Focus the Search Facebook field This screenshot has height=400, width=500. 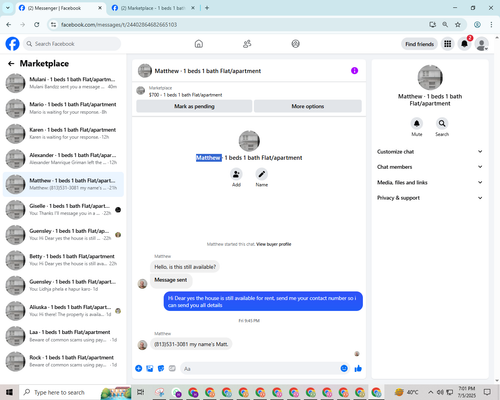click(72, 44)
